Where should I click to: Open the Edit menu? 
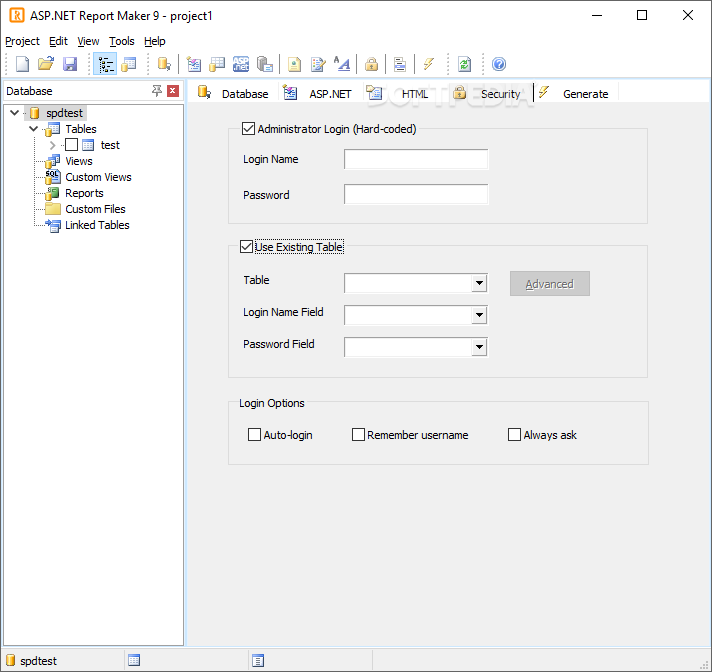[x=58, y=41]
